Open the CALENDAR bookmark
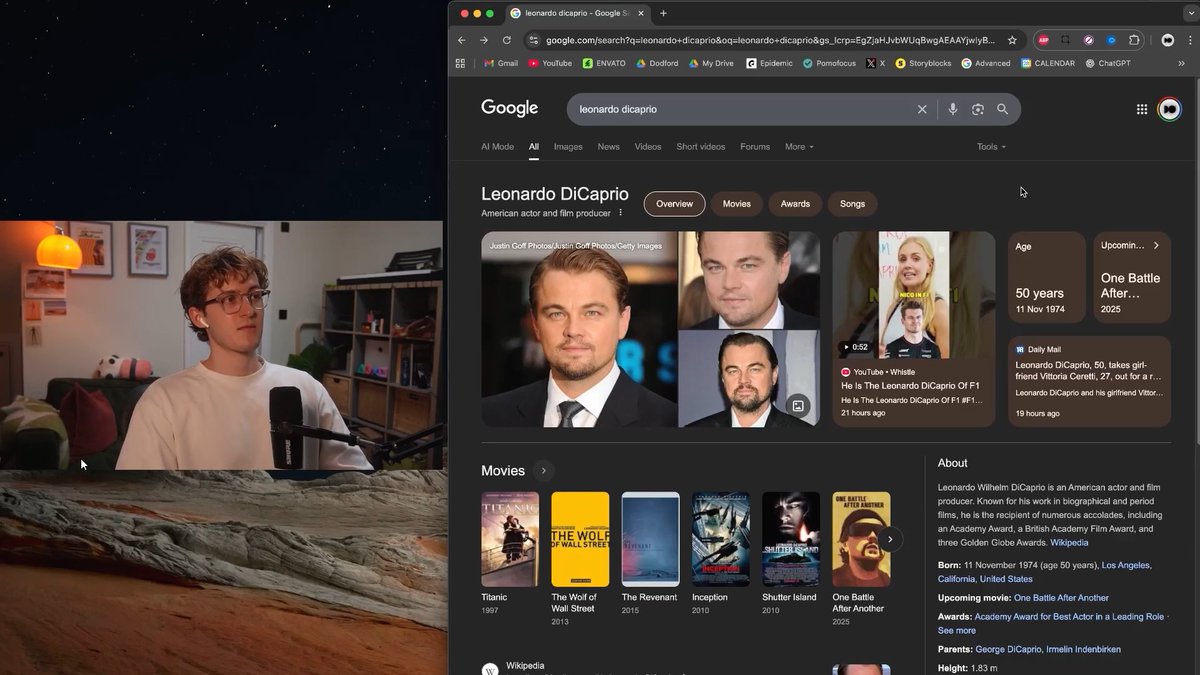1200x675 pixels. pos(1048,63)
